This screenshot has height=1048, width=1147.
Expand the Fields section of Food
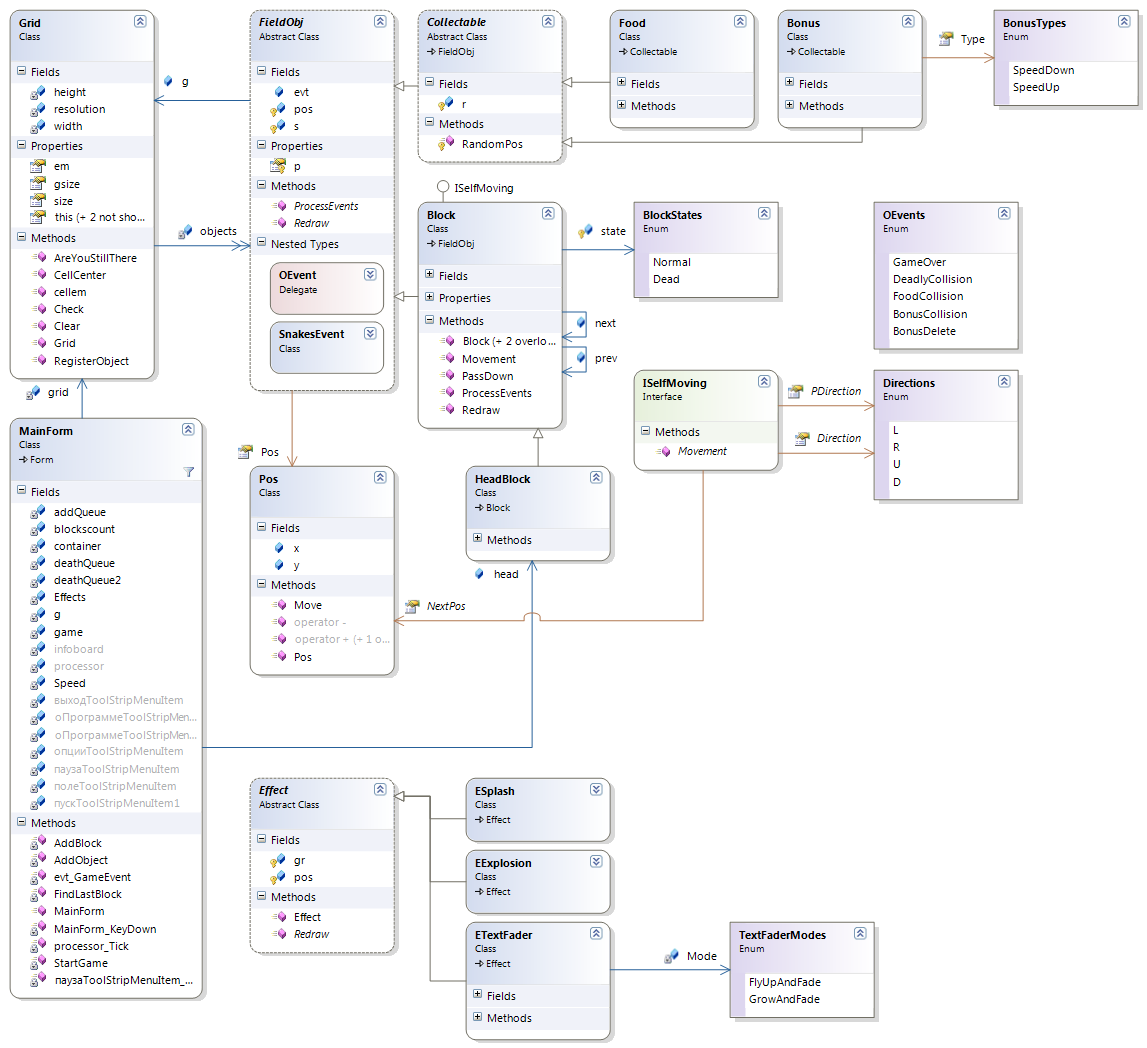622,83
